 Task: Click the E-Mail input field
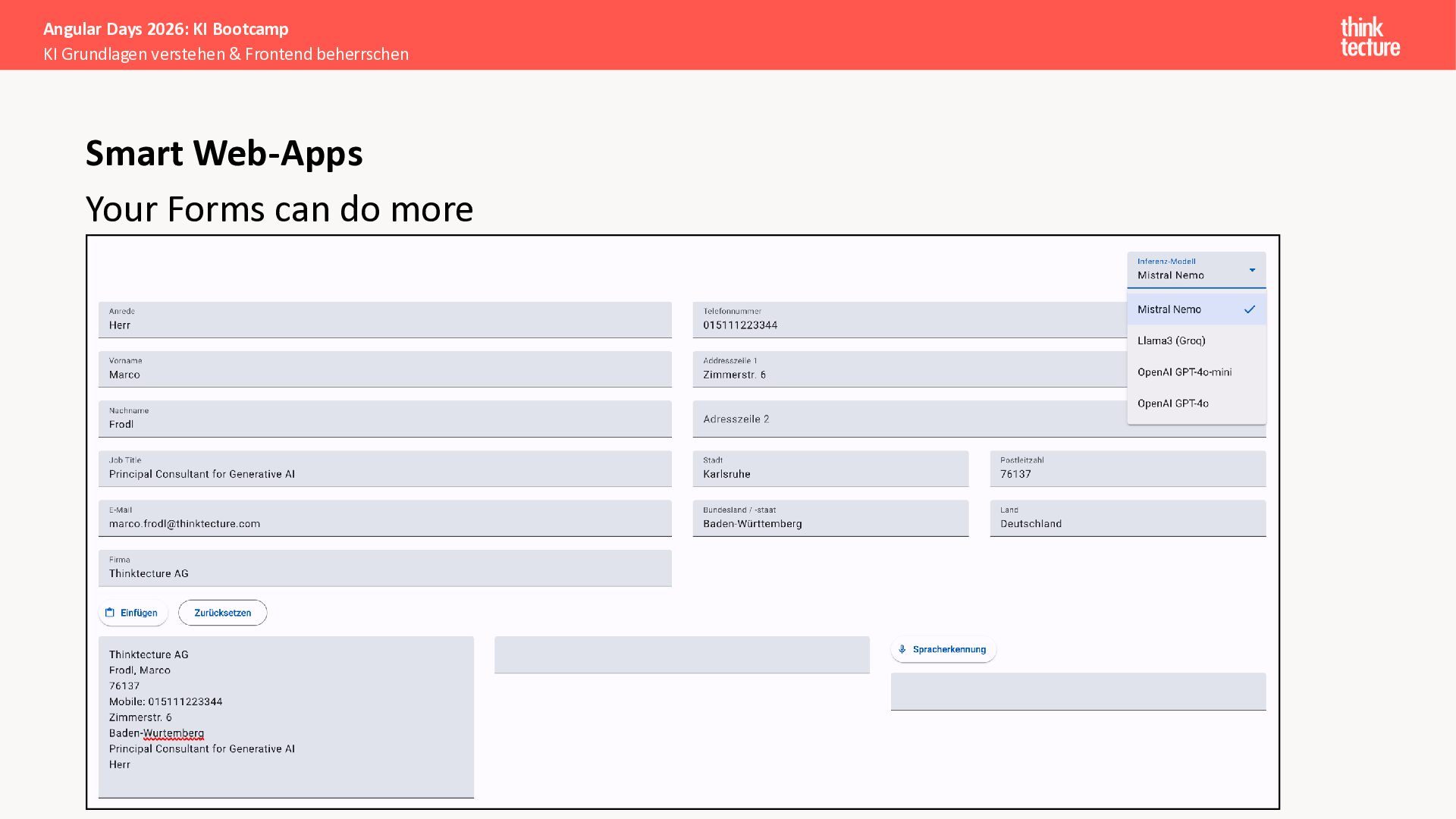384,519
